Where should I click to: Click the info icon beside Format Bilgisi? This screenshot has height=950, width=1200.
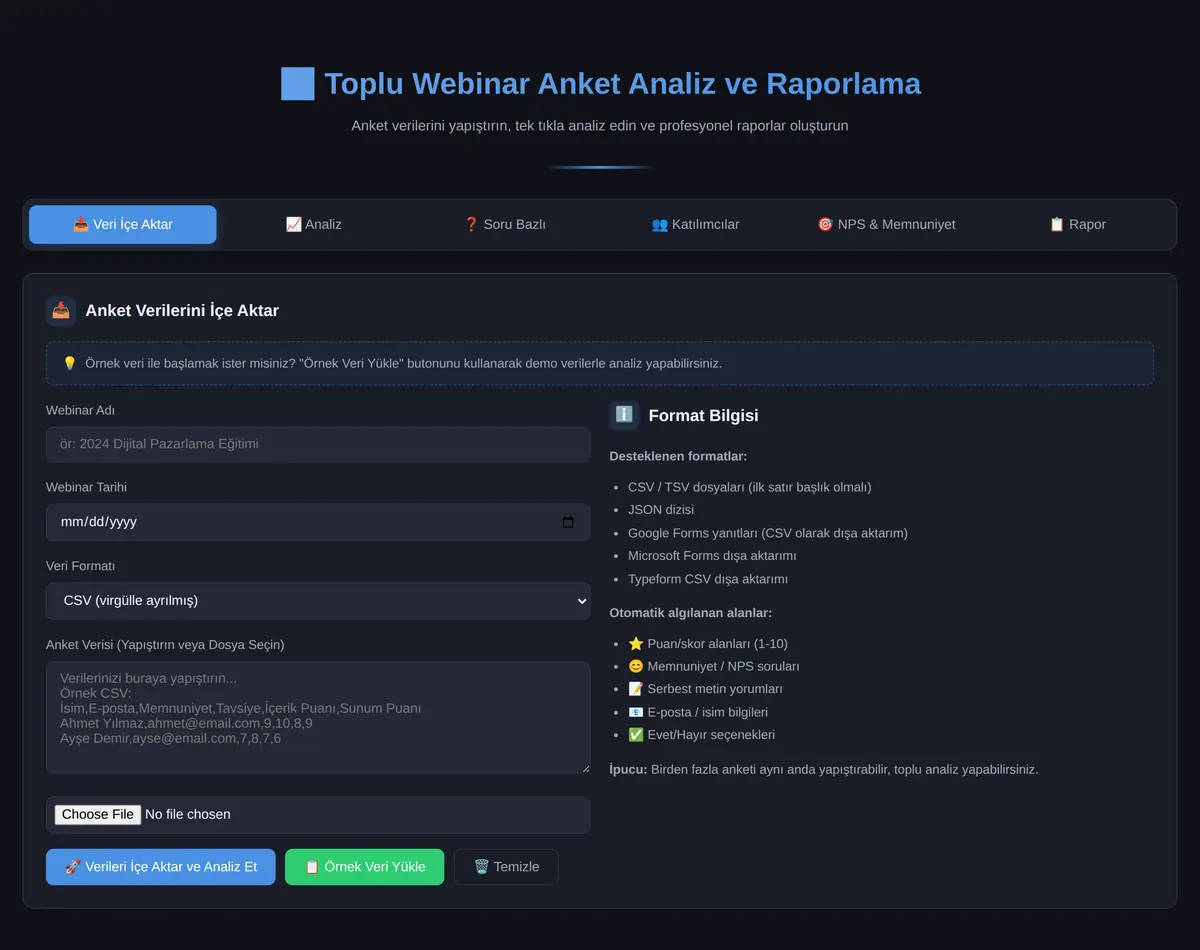(624, 415)
